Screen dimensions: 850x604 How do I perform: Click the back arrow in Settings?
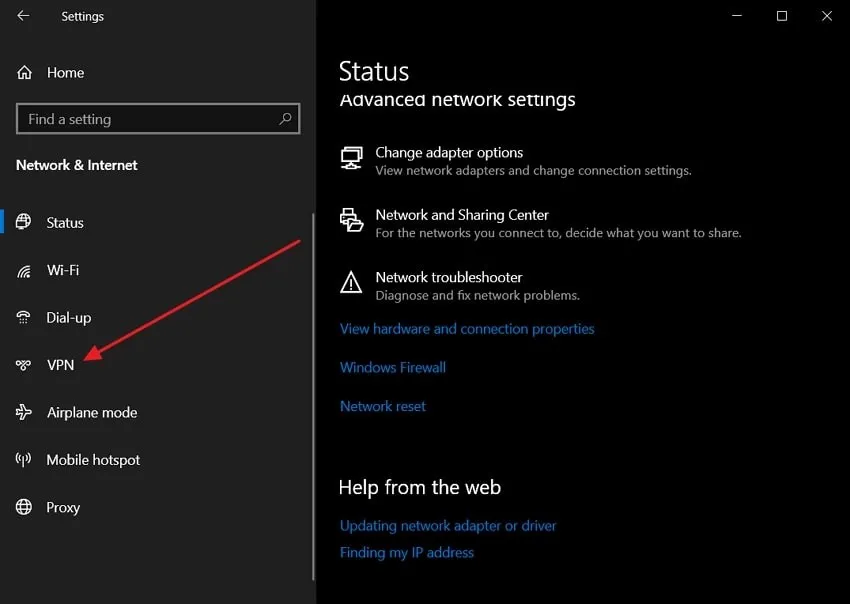click(23, 16)
